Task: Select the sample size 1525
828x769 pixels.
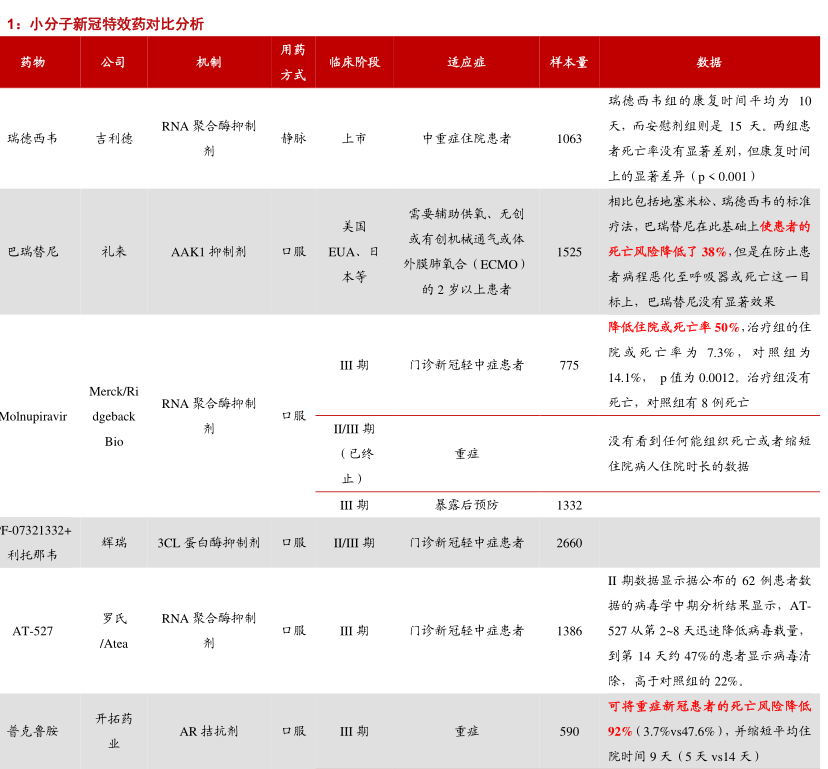Action: pos(569,252)
